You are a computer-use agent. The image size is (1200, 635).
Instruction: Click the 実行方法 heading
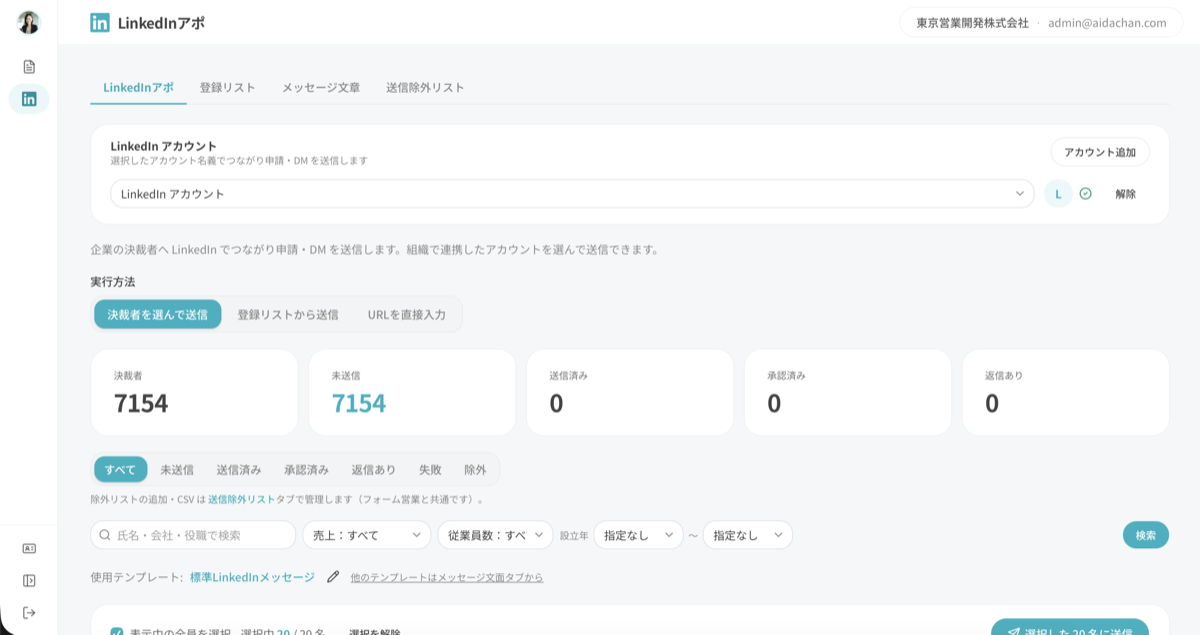tap(113, 282)
